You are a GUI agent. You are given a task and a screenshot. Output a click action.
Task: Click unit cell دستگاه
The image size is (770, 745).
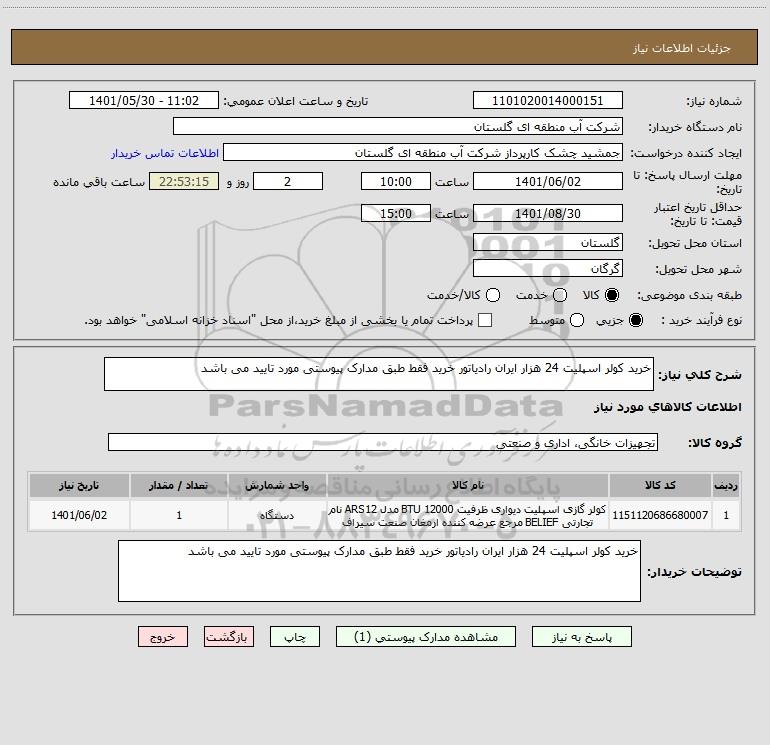tap(277, 515)
